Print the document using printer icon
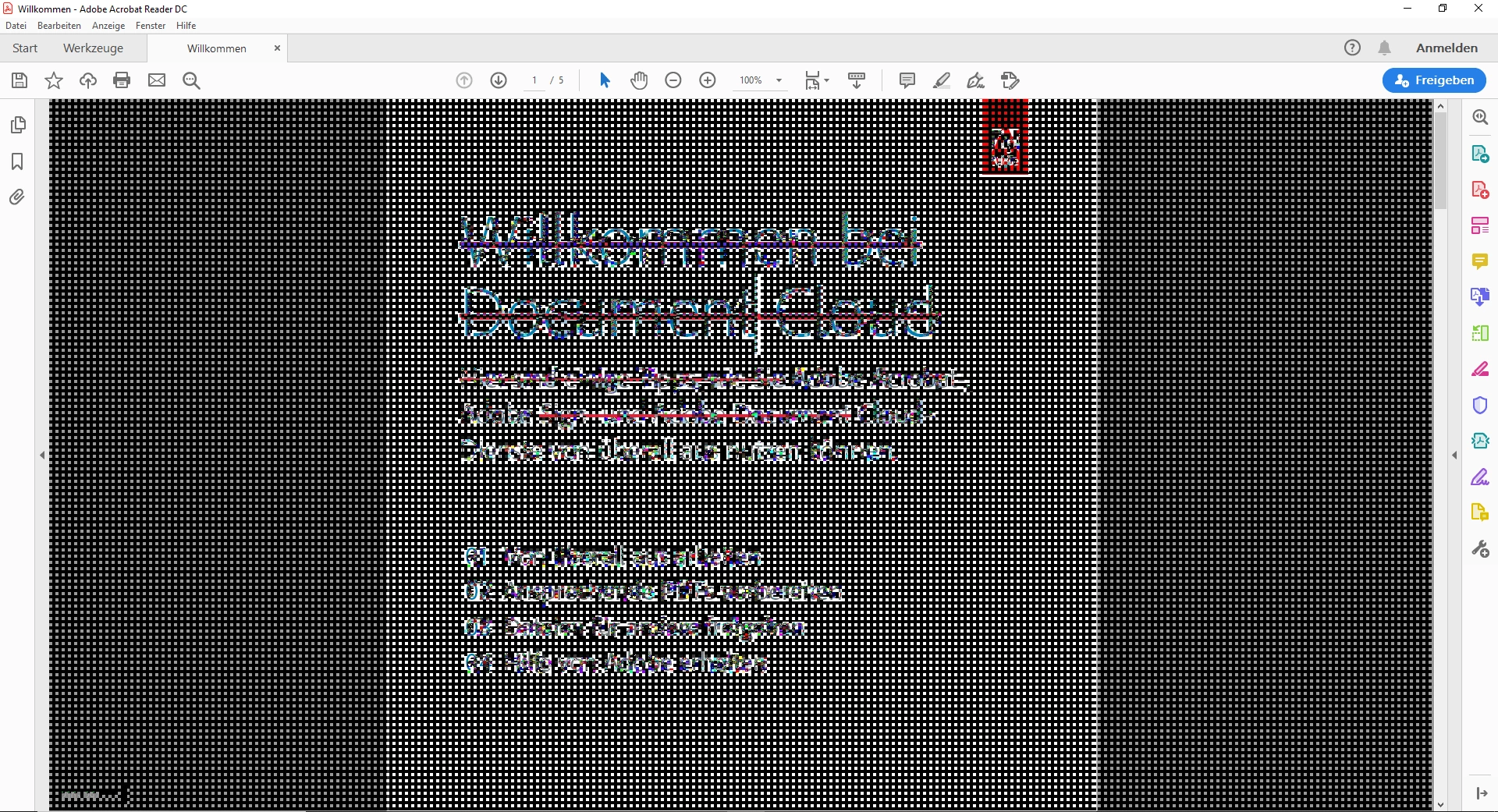 coord(122,80)
